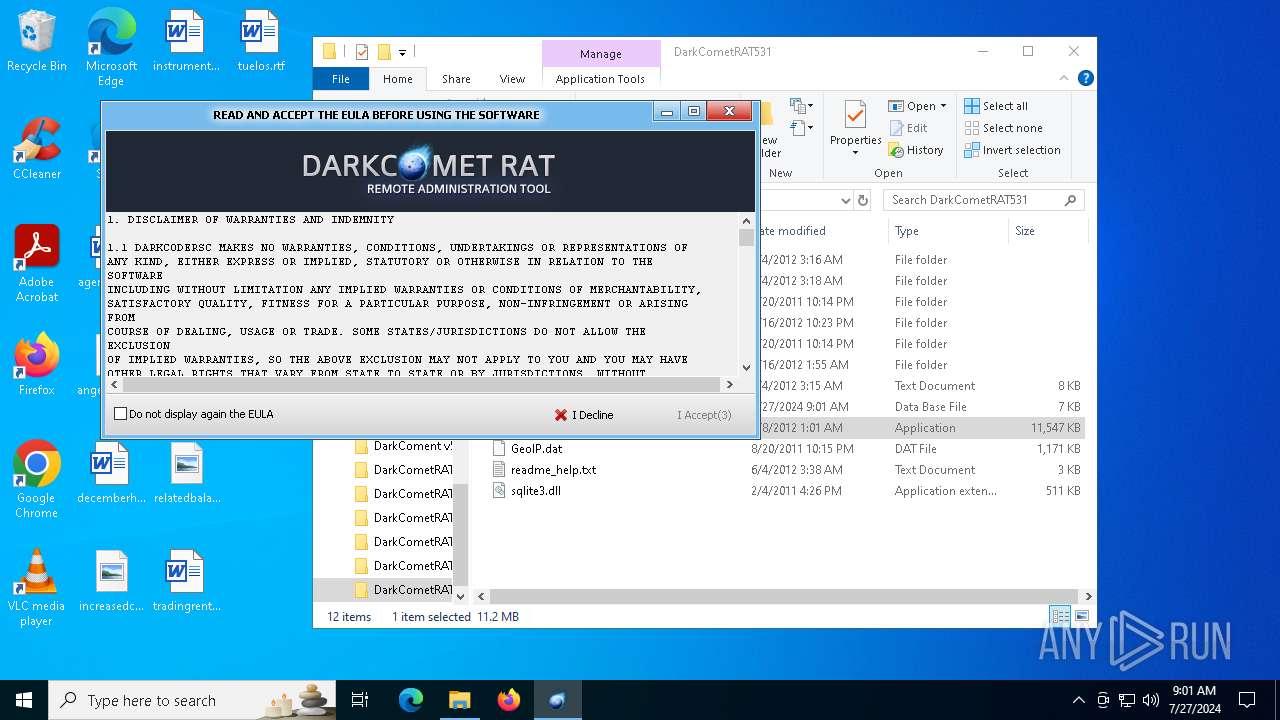1280x720 pixels.
Task: Open Google Chrome desktop icon
Action: pos(37,480)
